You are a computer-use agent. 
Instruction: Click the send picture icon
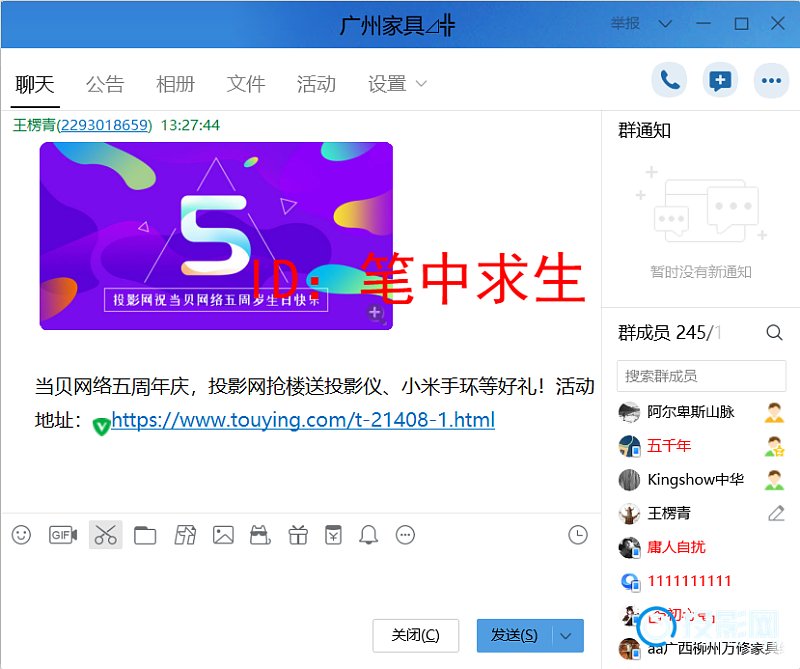(x=223, y=535)
